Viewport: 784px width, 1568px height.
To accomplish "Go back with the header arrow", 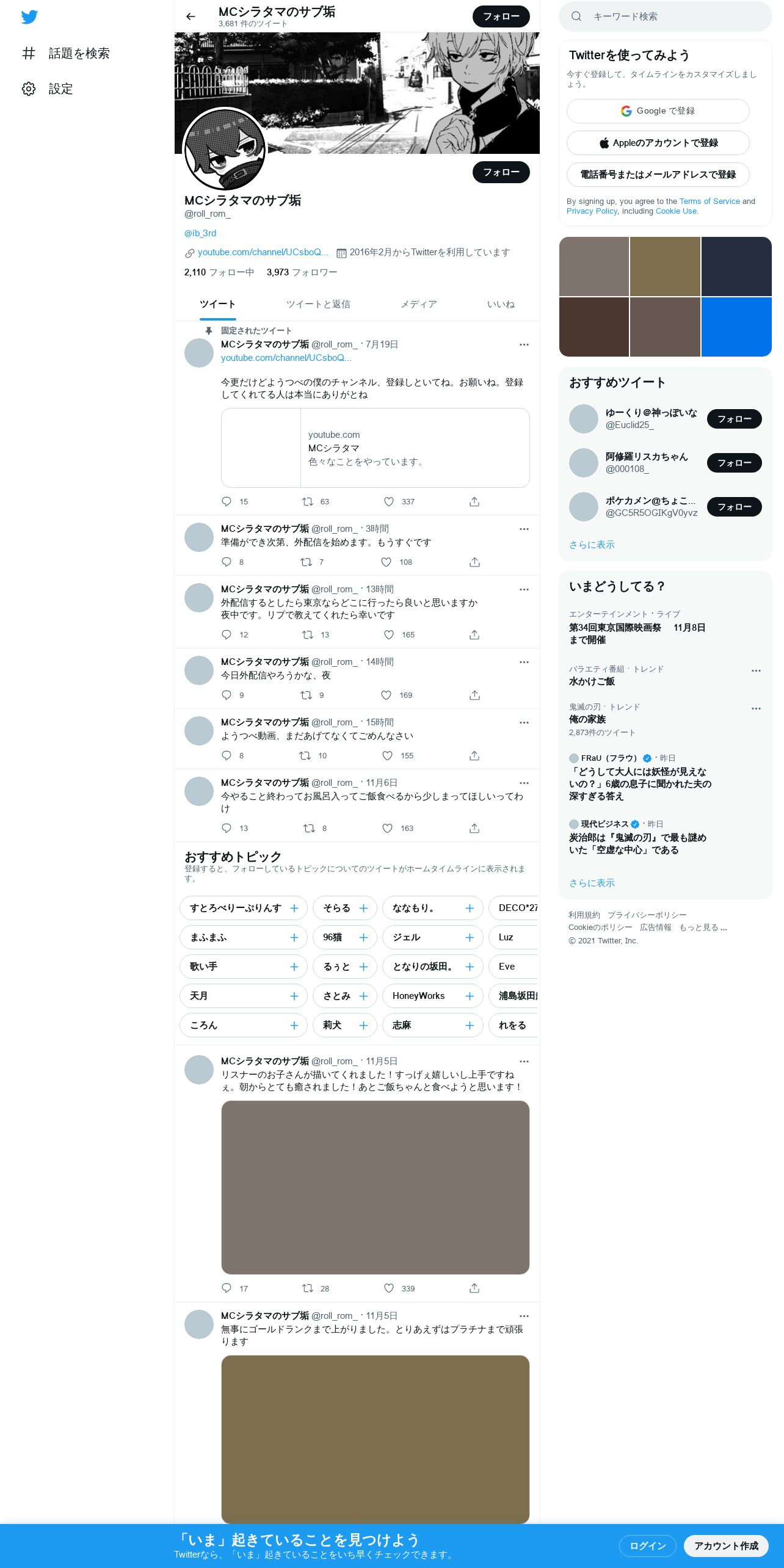I will point(191,16).
